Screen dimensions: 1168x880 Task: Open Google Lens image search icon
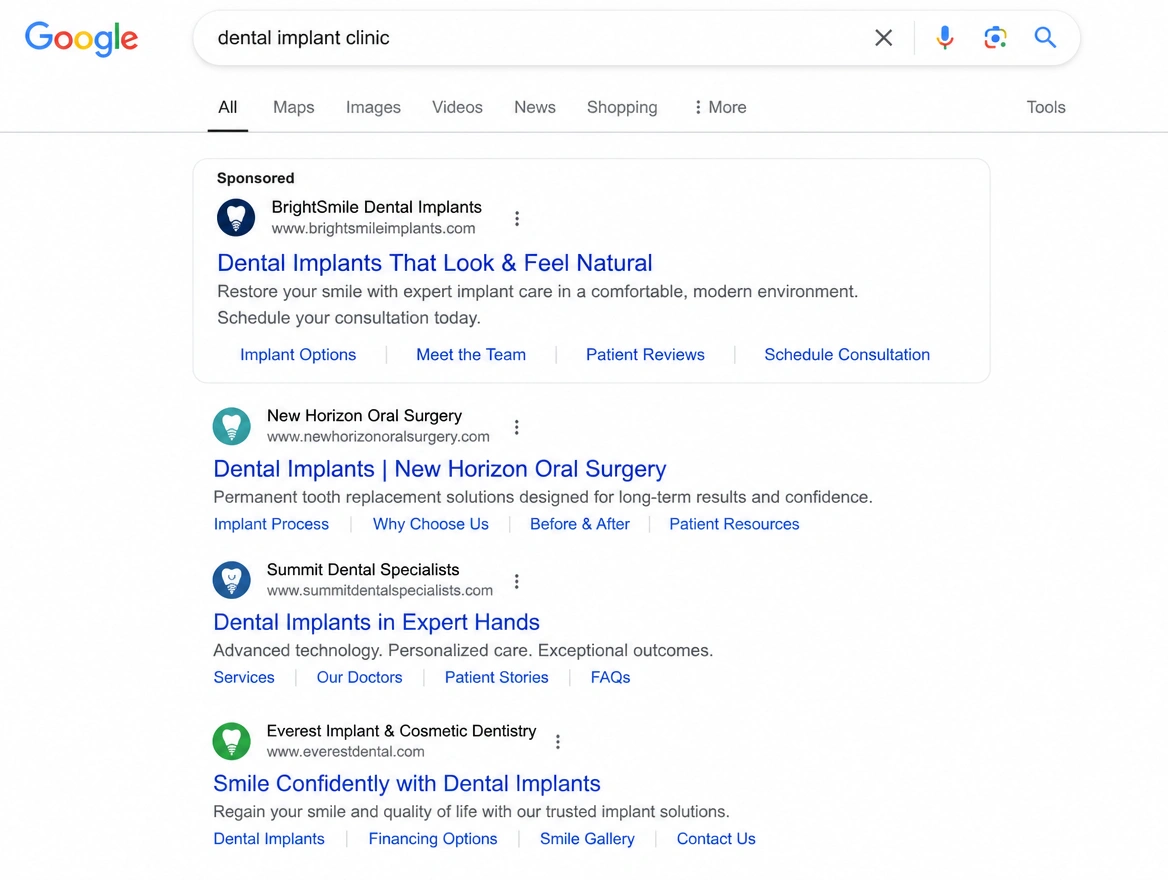pos(995,37)
